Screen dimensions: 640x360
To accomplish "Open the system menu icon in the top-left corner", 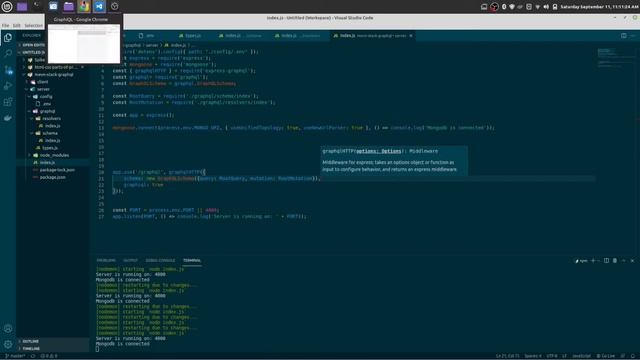I will 7,6.
